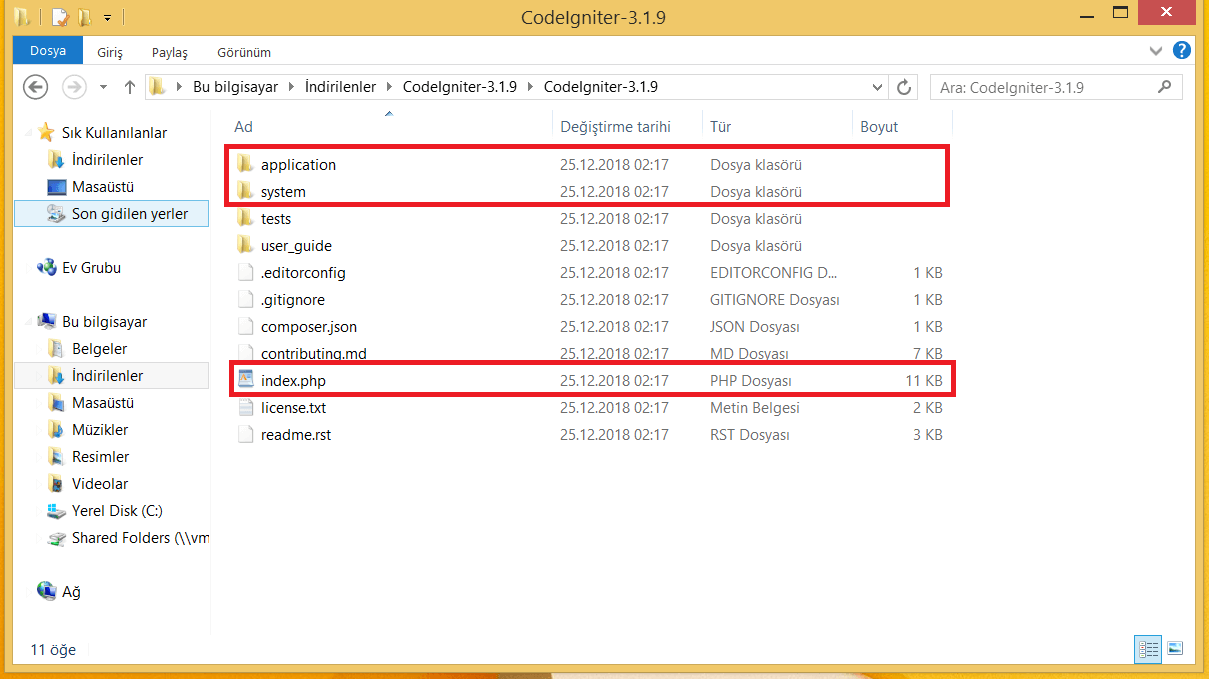
Task: Select the readme.rst file icon
Action: click(245, 434)
